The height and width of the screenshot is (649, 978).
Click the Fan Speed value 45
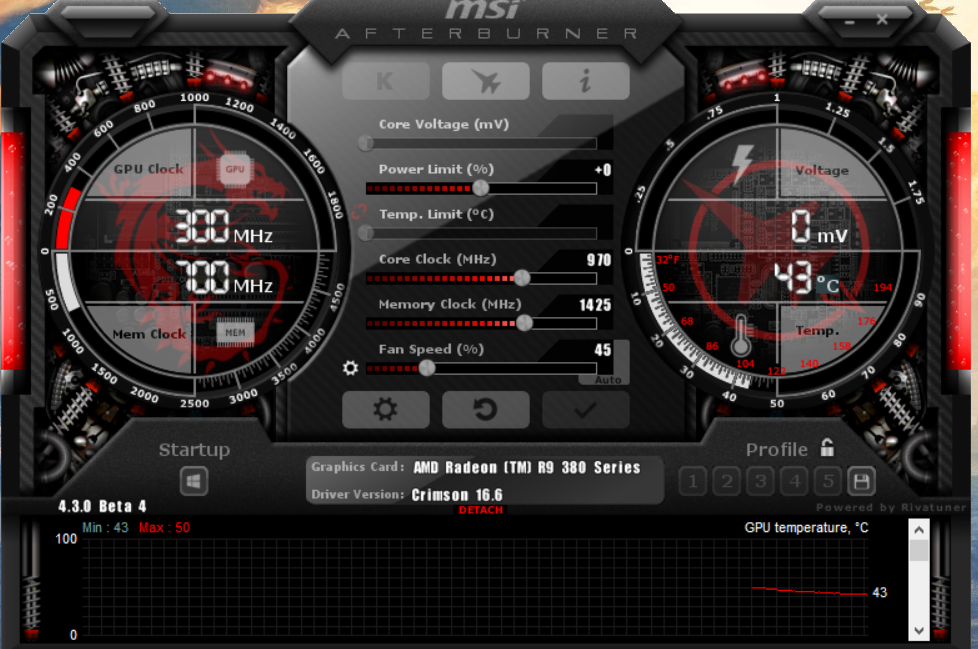[603, 350]
